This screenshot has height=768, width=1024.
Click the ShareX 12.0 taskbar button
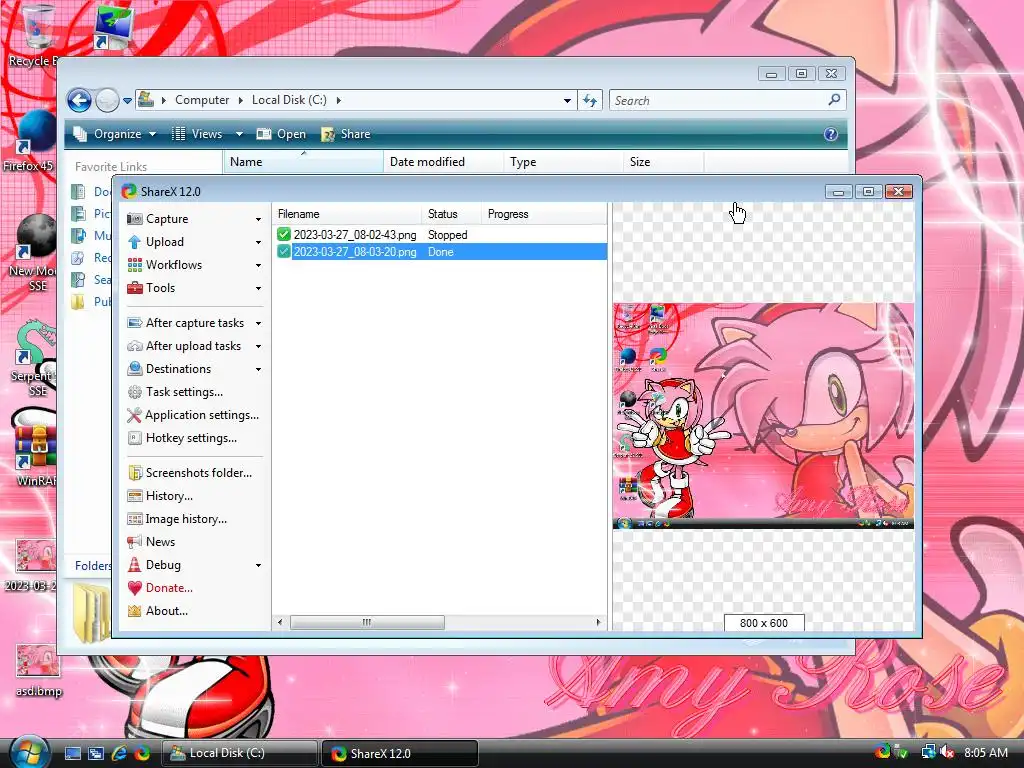click(x=400, y=753)
